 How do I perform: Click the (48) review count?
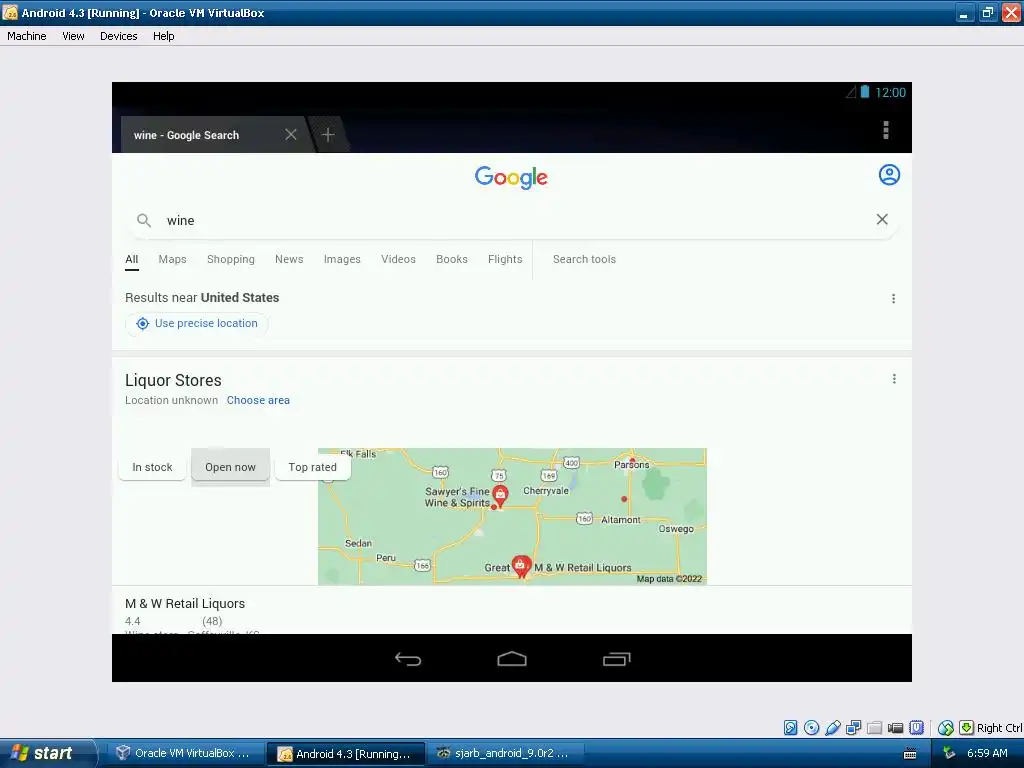[212, 621]
